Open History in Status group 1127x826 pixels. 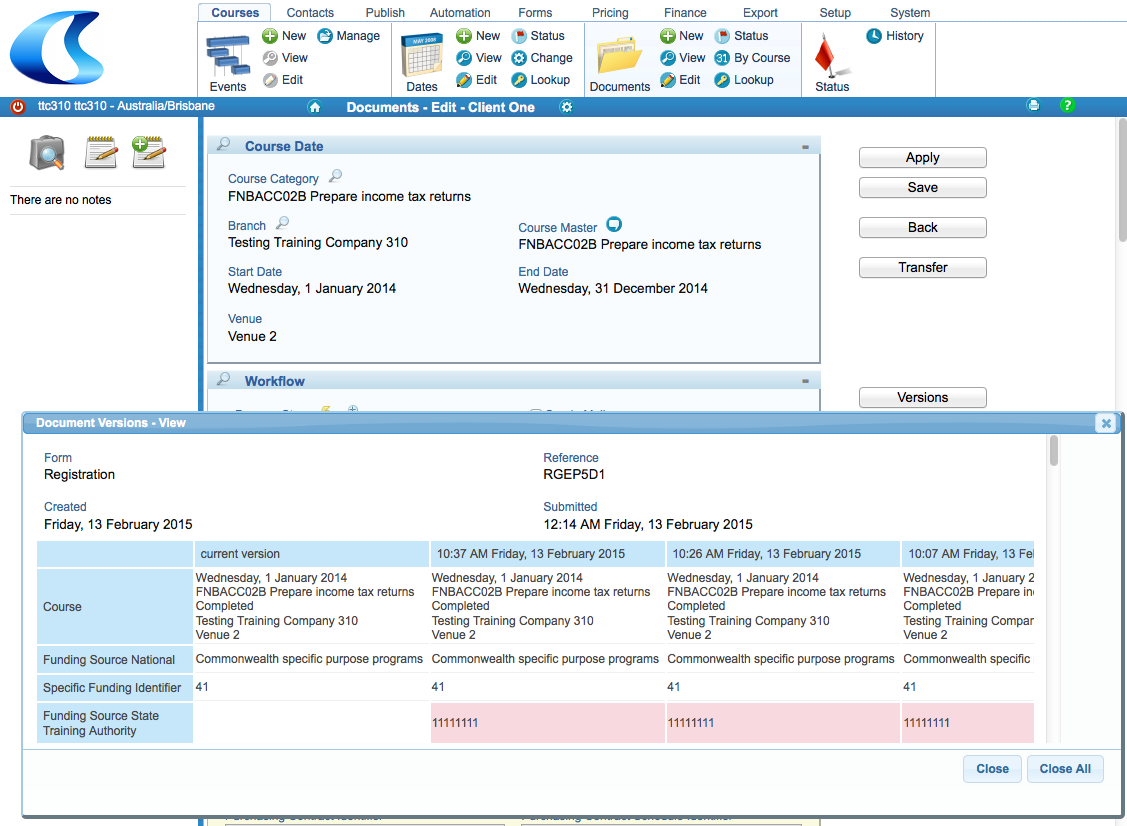pyautogui.click(x=895, y=36)
